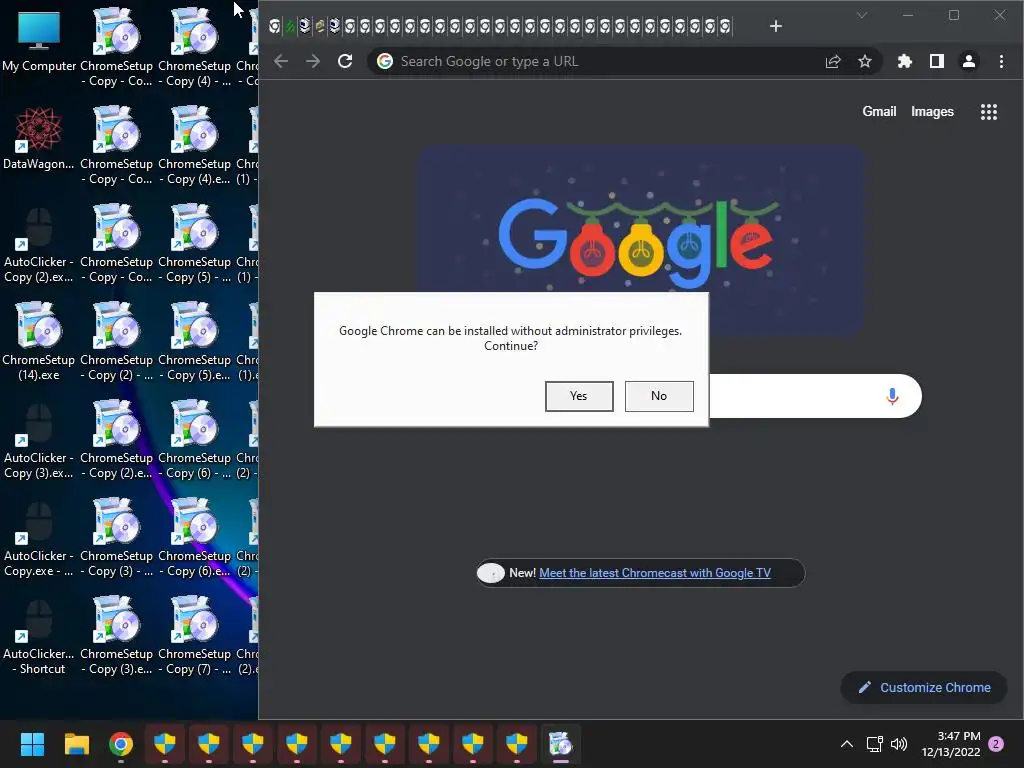Switch to Google Chrome on taskbar

tap(121, 744)
